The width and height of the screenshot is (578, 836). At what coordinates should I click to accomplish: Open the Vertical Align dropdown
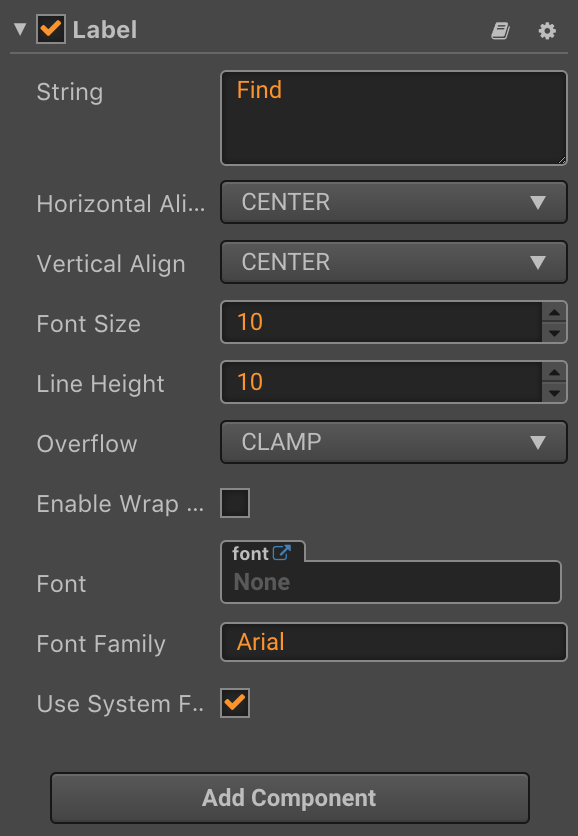pyautogui.click(x=393, y=262)
